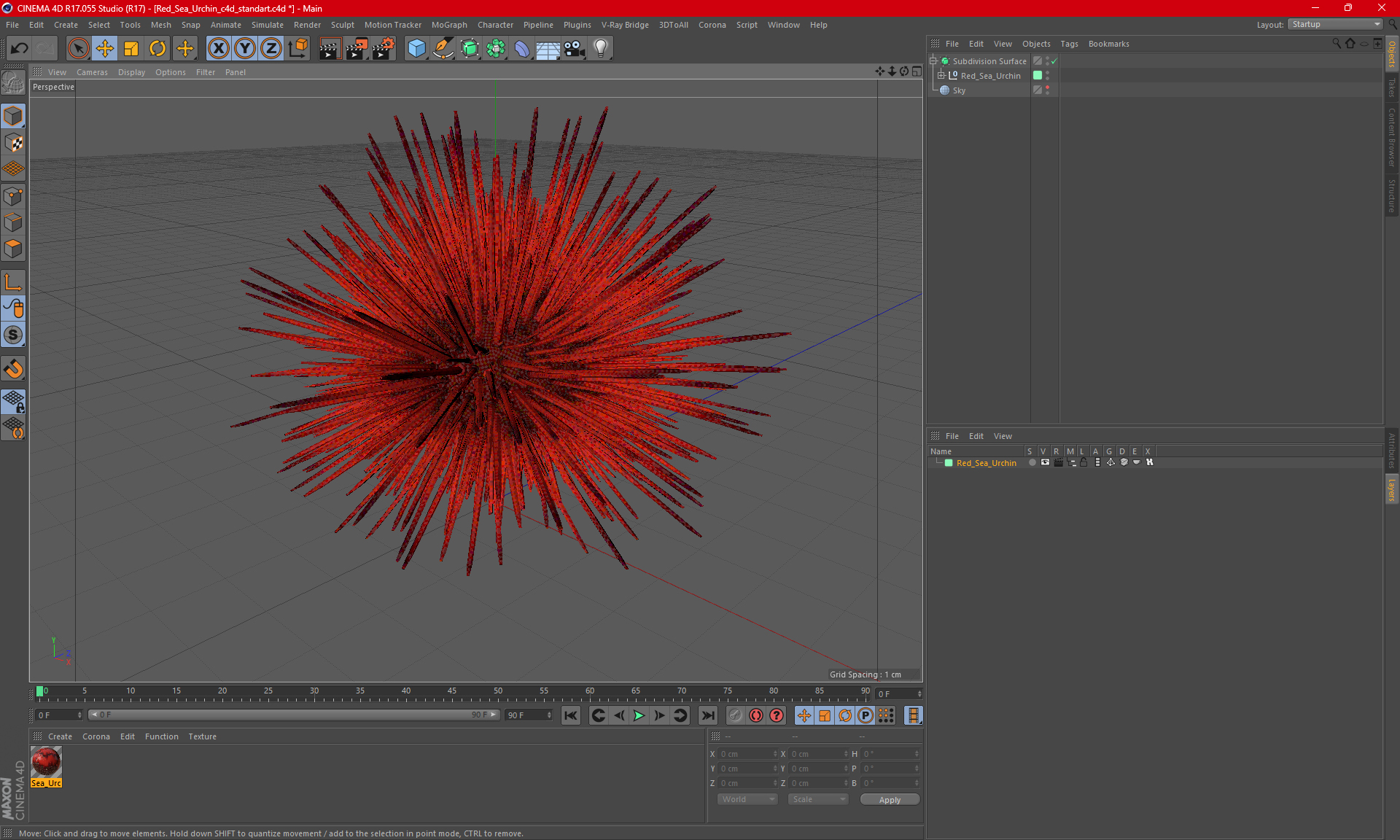The image size is (1400, 840).
Task: Click Red_Sea_Urchin green layer swatch in Objects
Action: click(1038, 75)
